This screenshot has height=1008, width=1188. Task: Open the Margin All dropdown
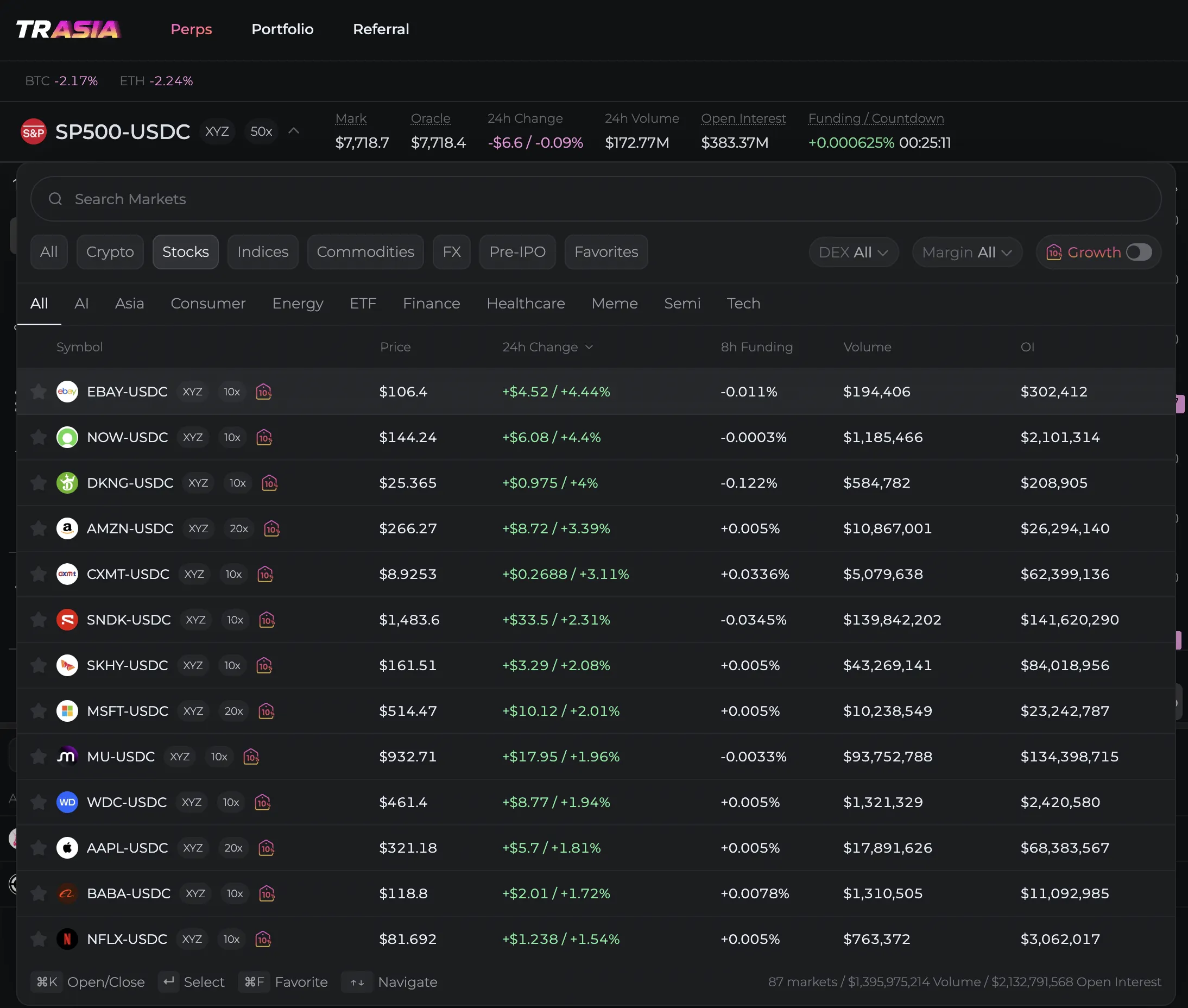pos(966,252)
